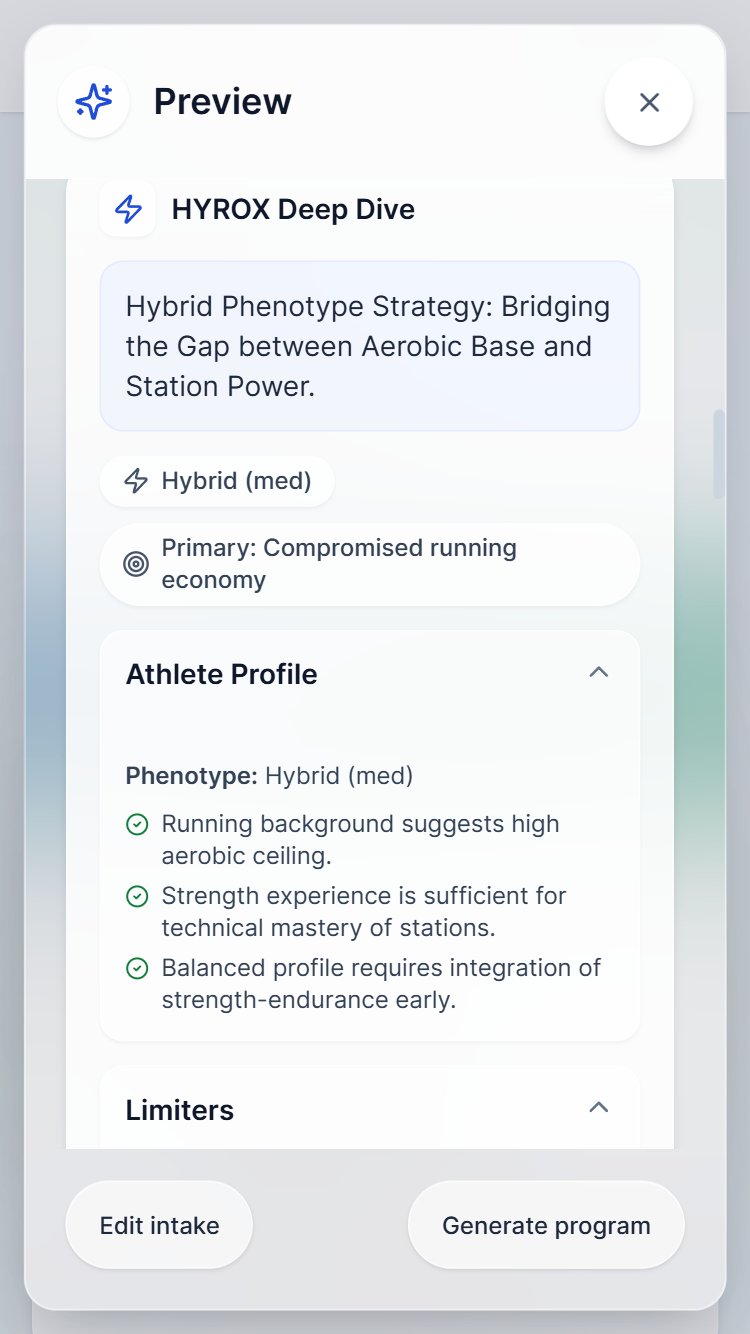Collapse the Athlete Profile section

tap(598, 673)
